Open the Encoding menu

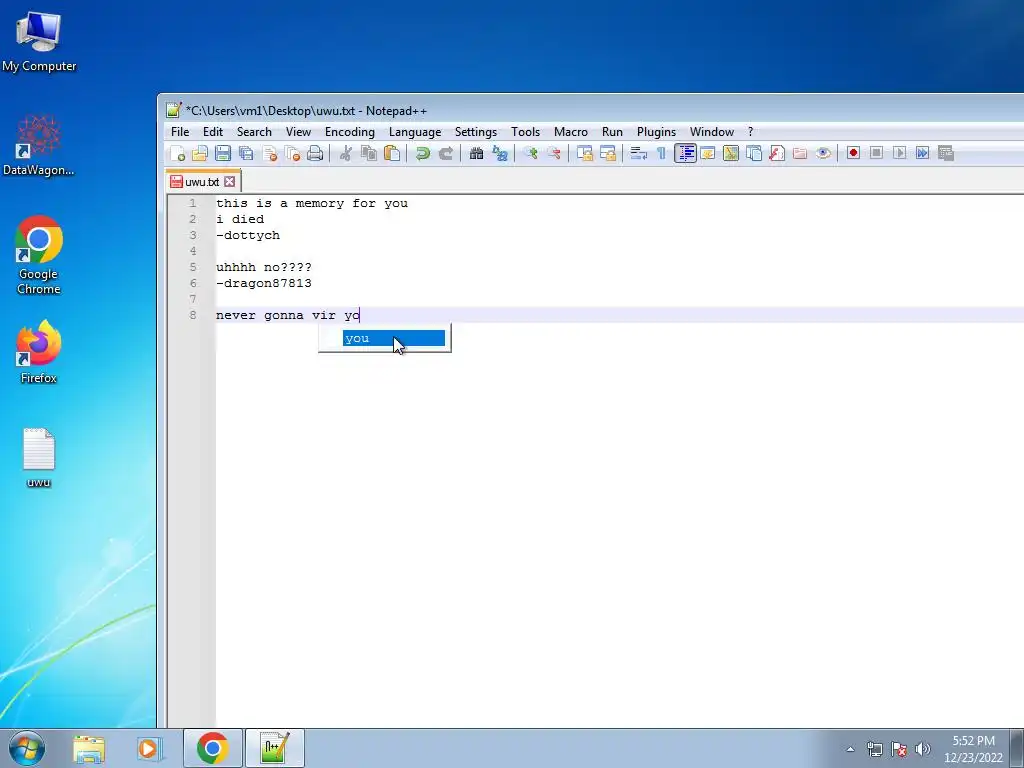click(x=350, y=132)
